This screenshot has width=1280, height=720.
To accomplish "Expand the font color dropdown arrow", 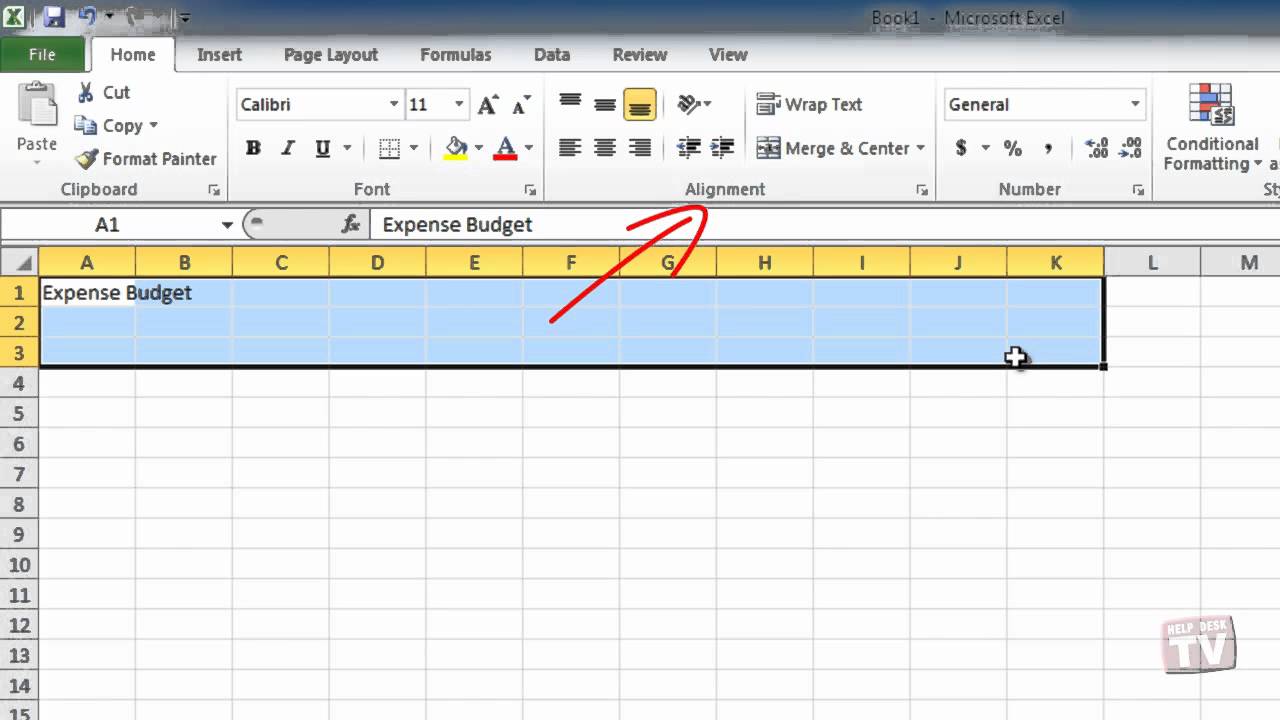I will pos(528,148).
